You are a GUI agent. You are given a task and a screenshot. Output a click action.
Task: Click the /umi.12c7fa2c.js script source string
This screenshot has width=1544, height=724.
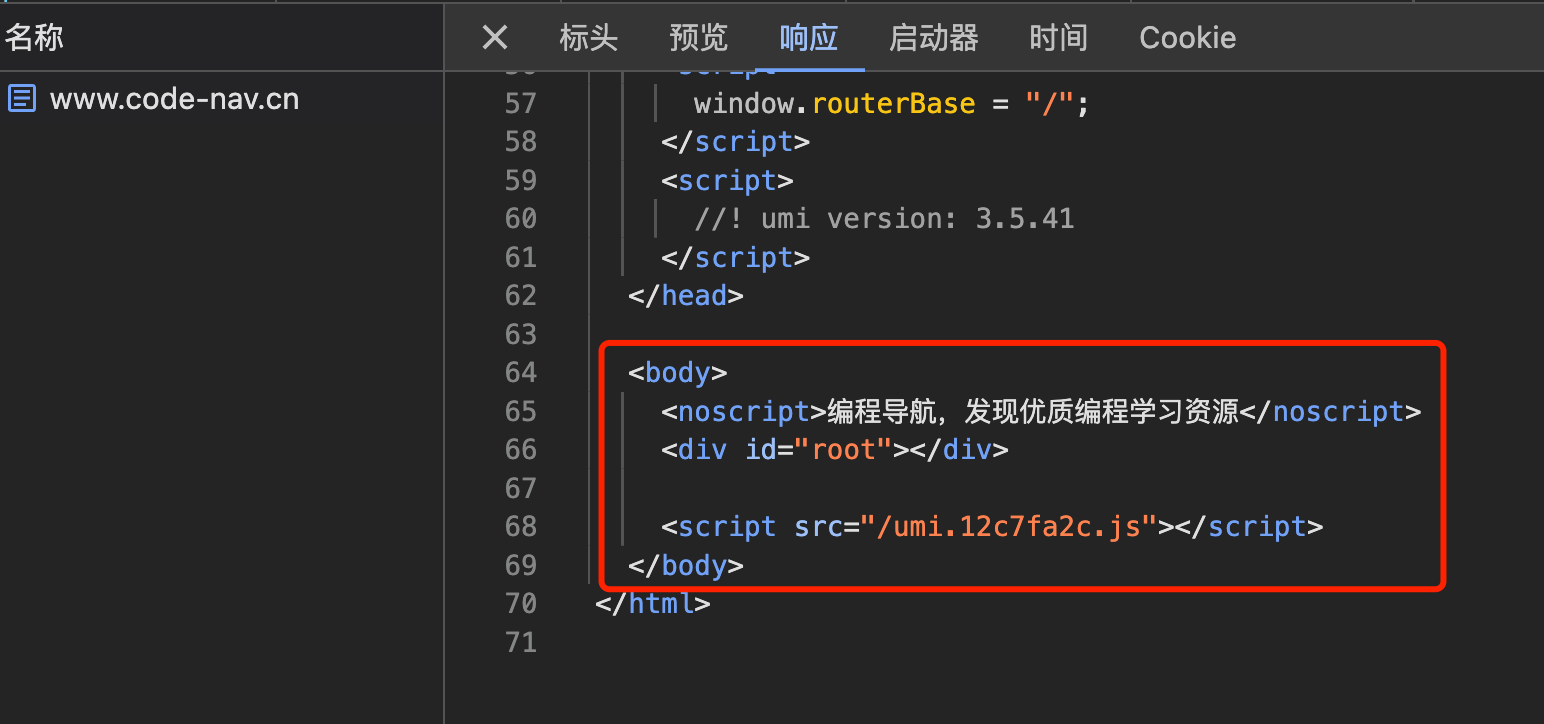[1009, 527]
